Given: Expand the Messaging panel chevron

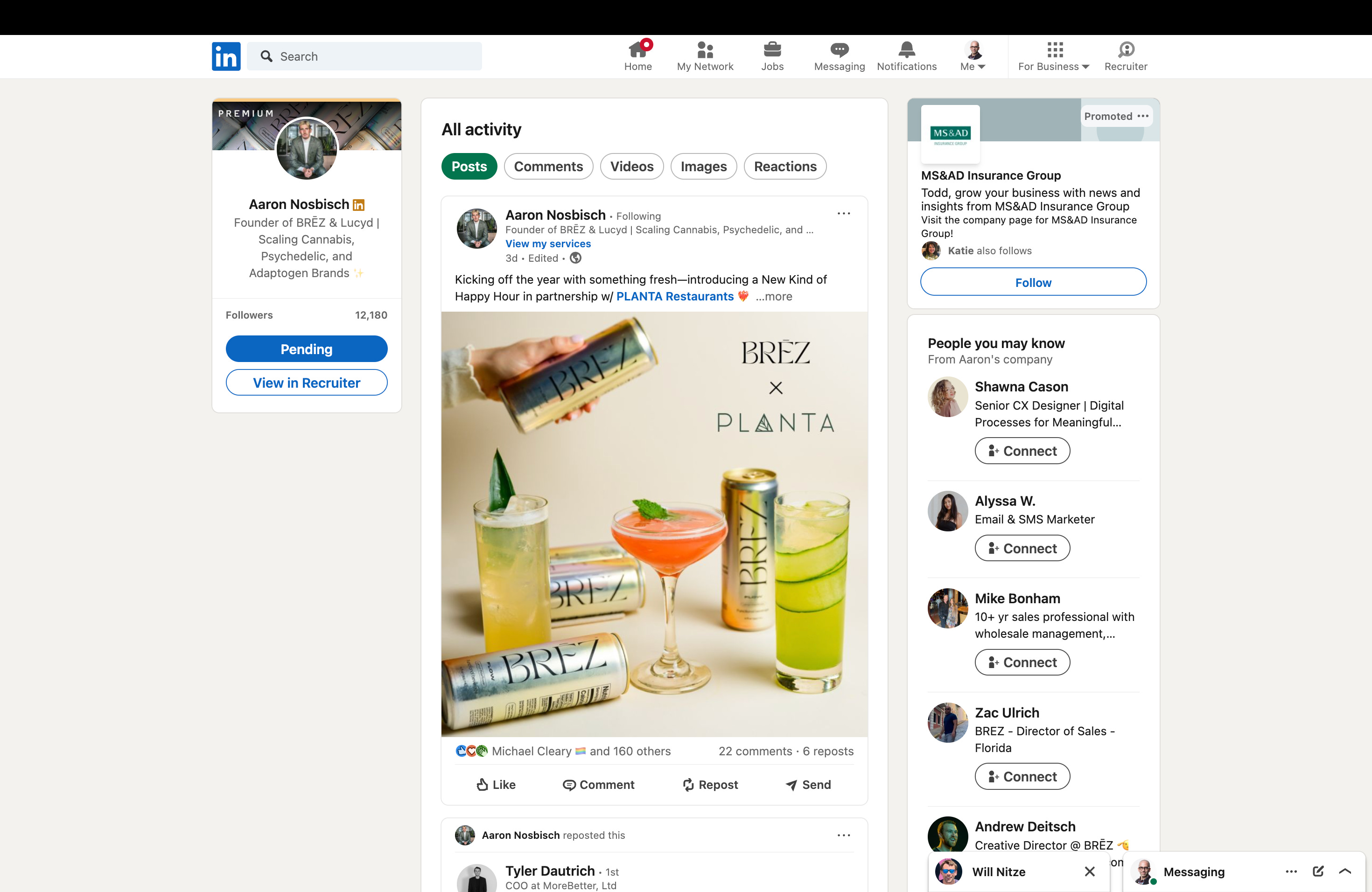Looking at the screenshot, I should click(x=1345, y=871).
